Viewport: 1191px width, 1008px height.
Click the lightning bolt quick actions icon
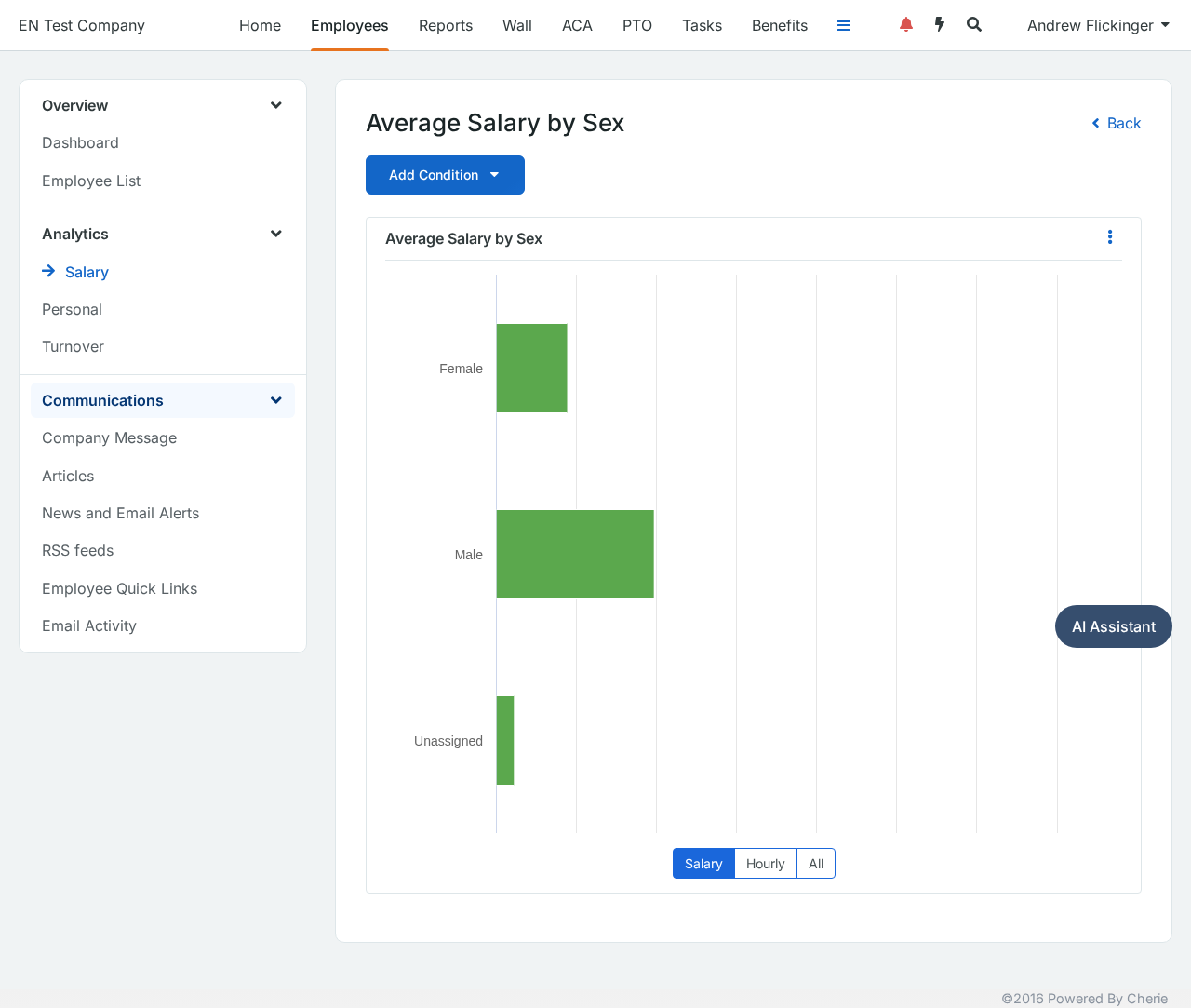(940, 25)
